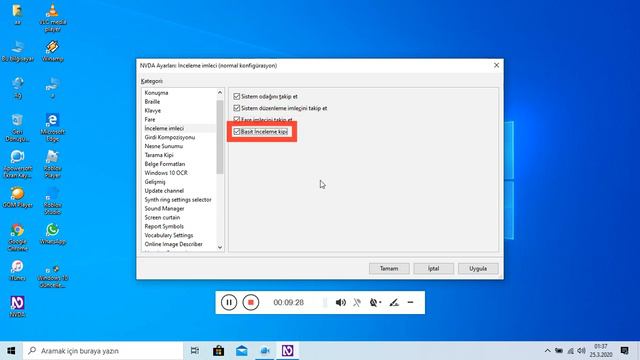Pause the screen recording
This screenshot has height=360, width=640.
tap(229, 302)
